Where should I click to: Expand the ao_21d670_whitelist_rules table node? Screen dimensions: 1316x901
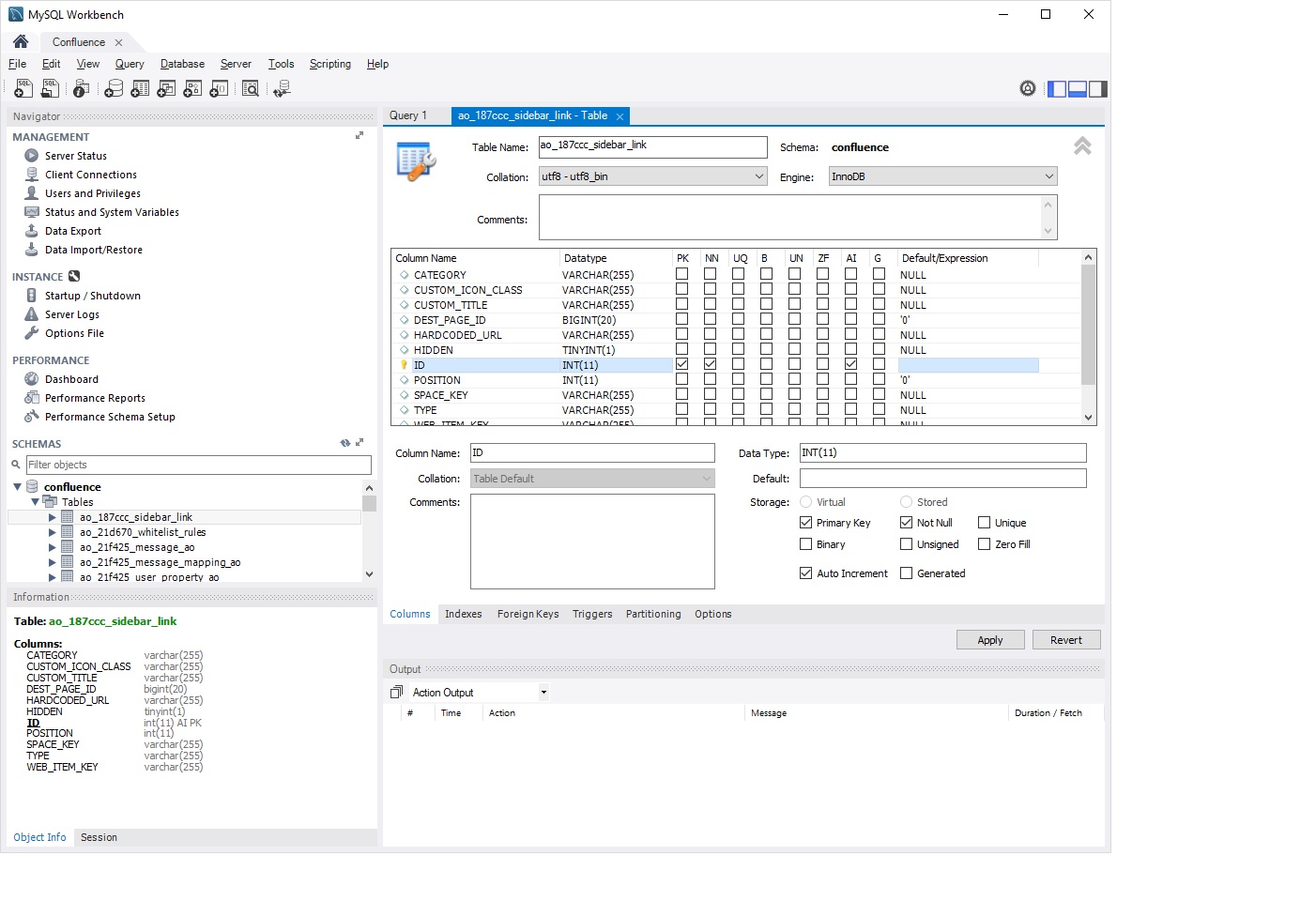[53, 532]
